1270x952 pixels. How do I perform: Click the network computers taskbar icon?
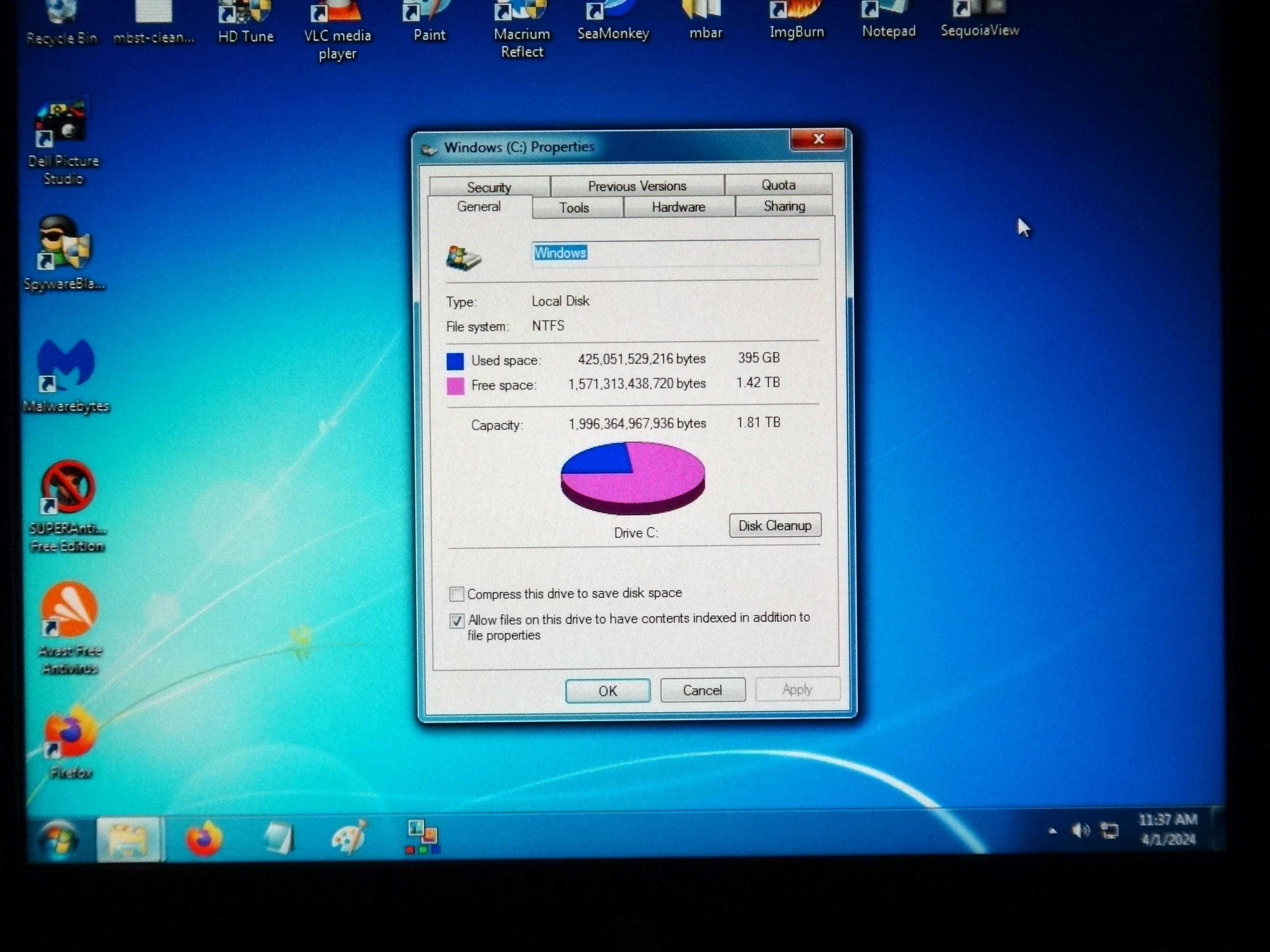pyautogui.click(x=422, y=836)
